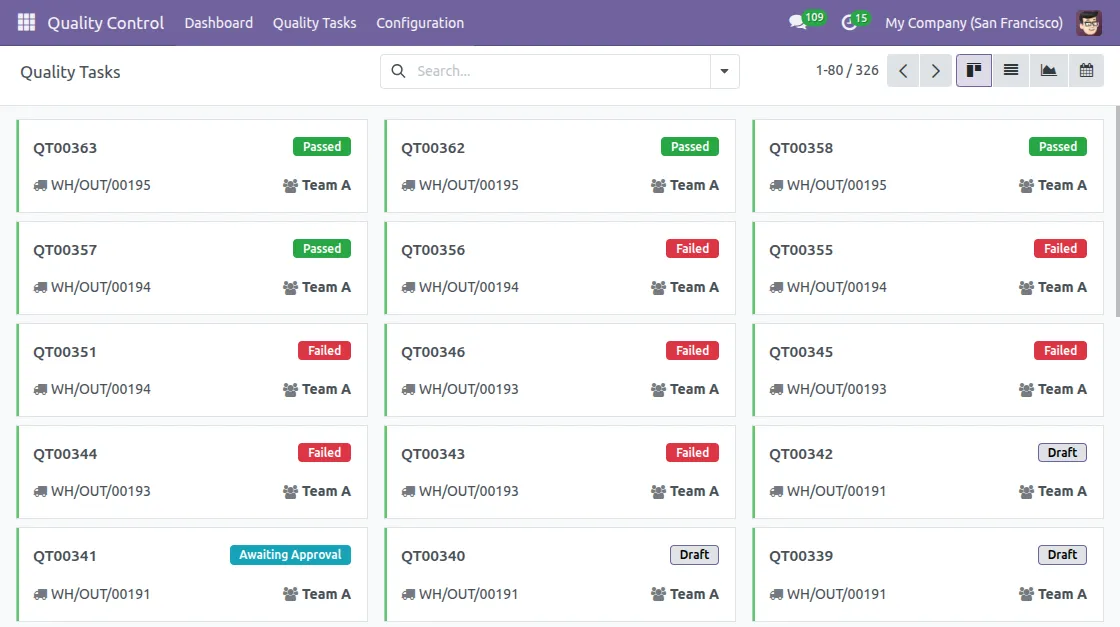Switch to the Kanban view icon
The image size is (1120, 627).
(973, 70)
